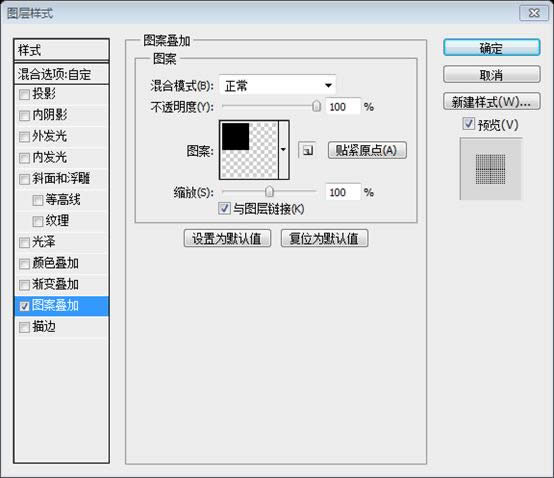Open the 斜面和浮雕 bevel and emboss settings
This screenshot has width=554, height=478.
61,178
